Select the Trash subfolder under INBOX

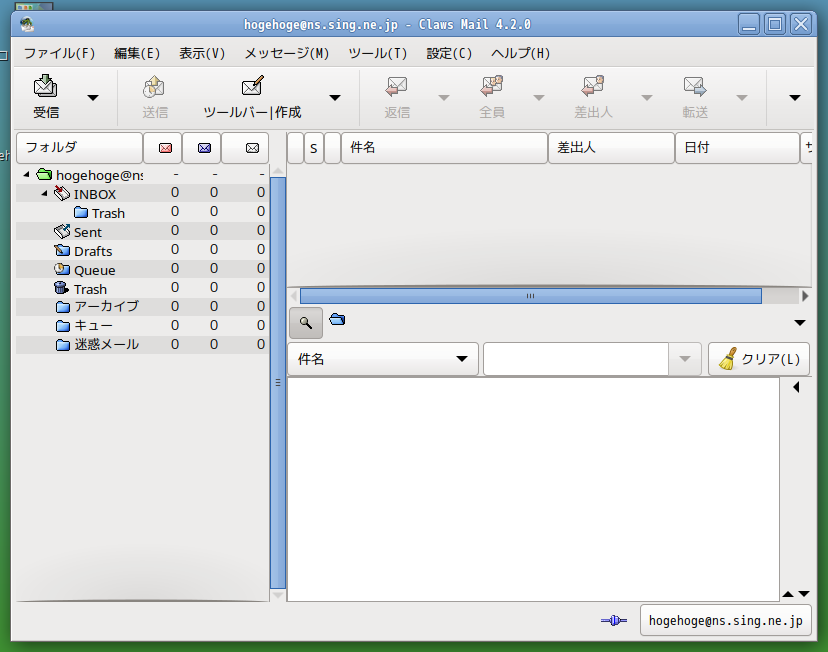tap(108, 213)
